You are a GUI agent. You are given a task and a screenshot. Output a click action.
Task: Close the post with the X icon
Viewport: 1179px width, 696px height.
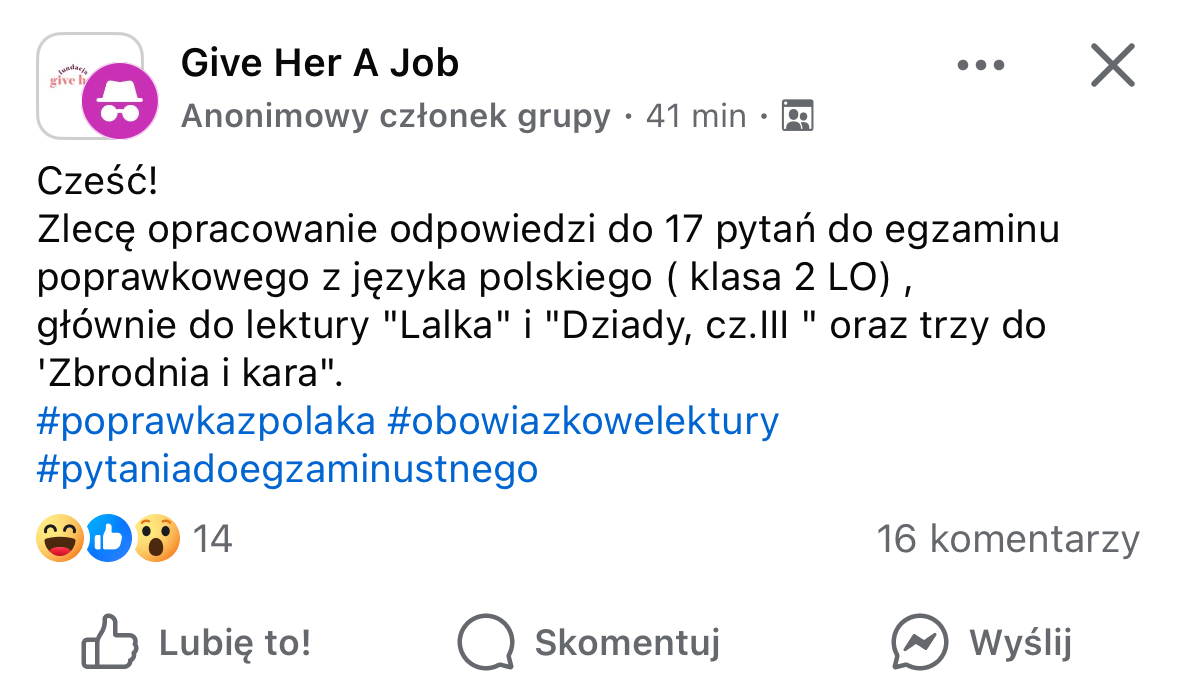[x=1112, y=65]
